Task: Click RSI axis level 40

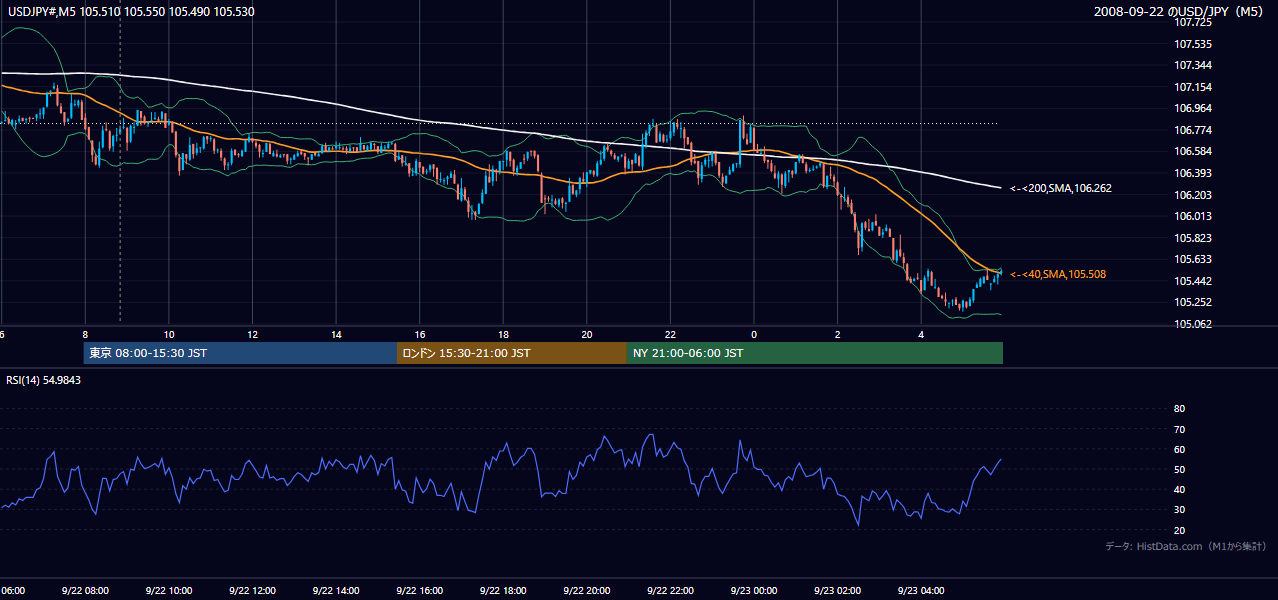Action: tap(1179, 489)
